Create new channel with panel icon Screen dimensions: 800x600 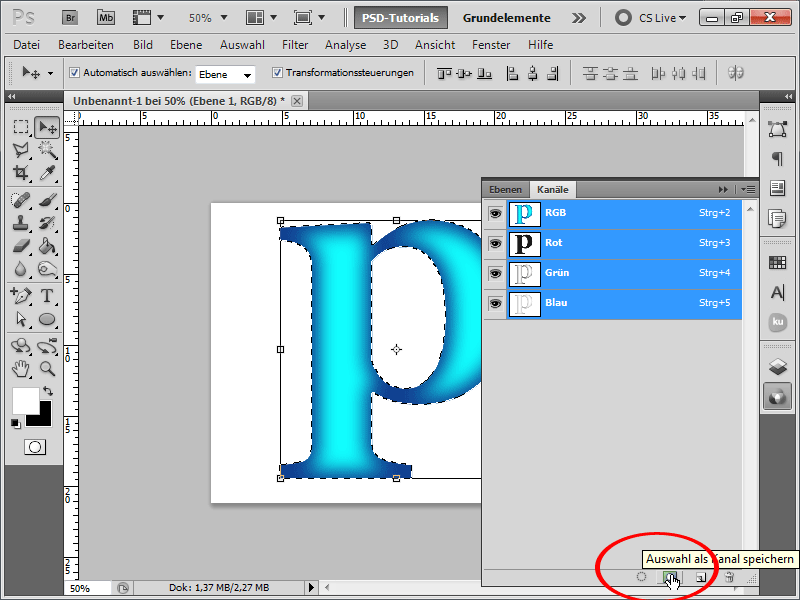701,577
